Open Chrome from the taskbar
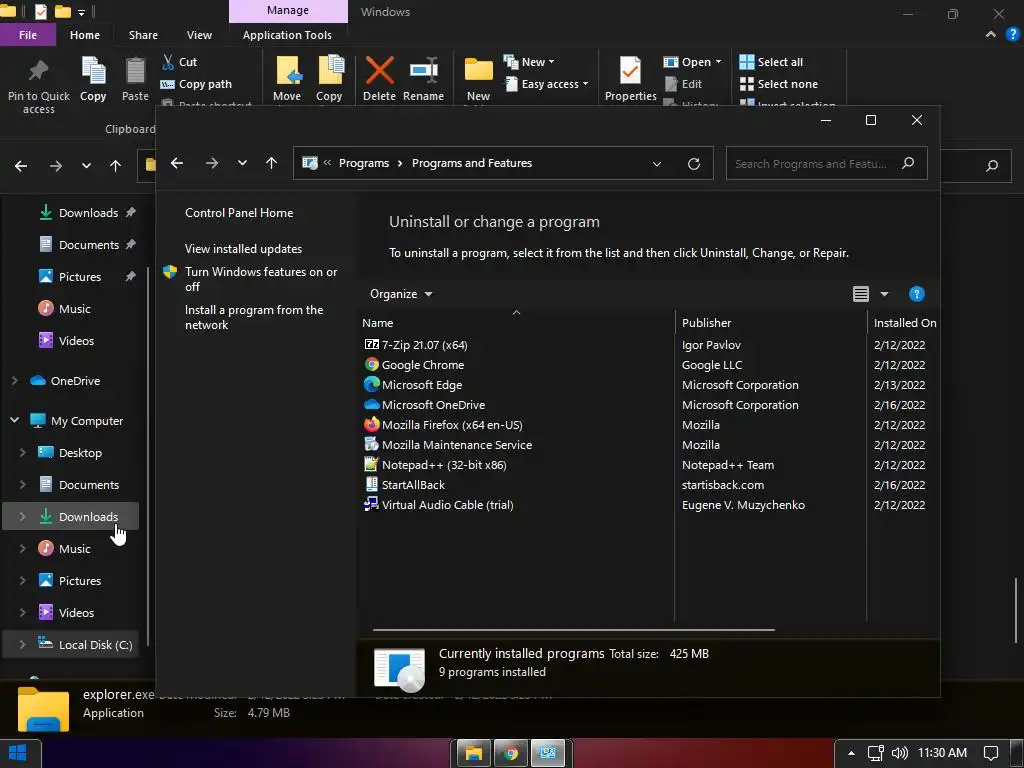The height and width of the screenshot is (768, 1024). (x=511, y=753)
